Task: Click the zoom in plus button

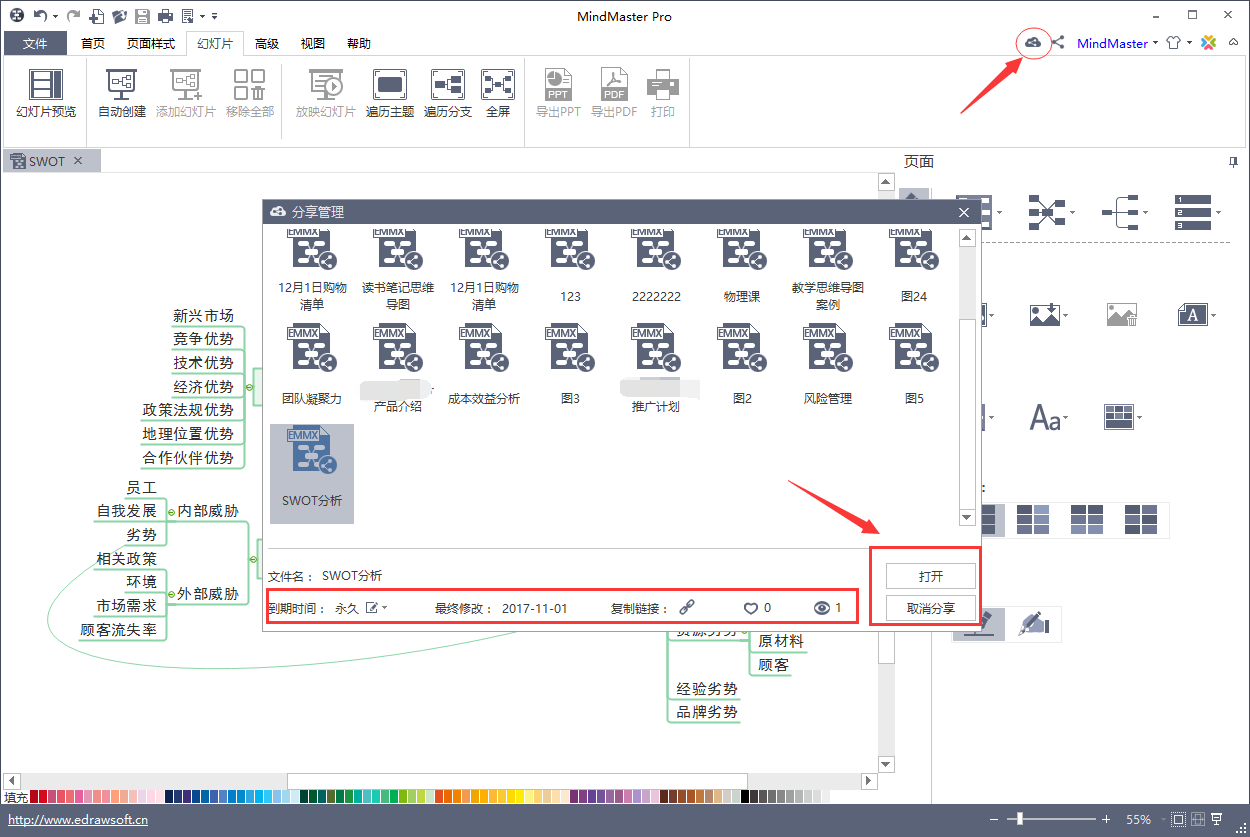Action: (x=1106, y=819)
